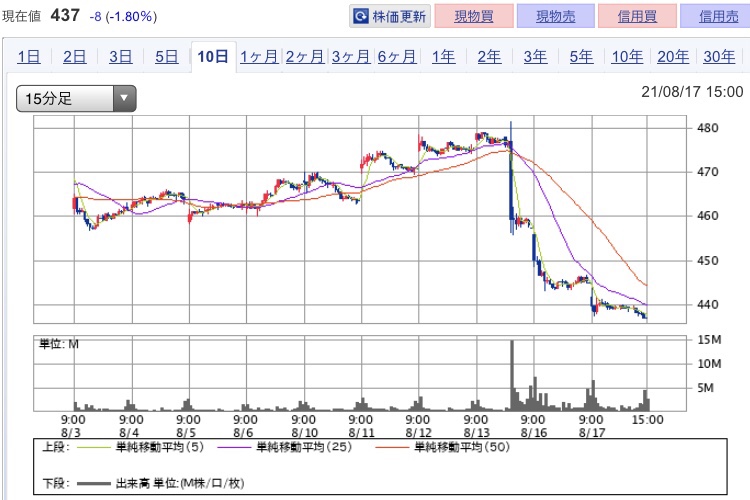The width and height of the screenshot is (750, 500).
Task: Click the 470 price axis label
Action: pos(707,172)
